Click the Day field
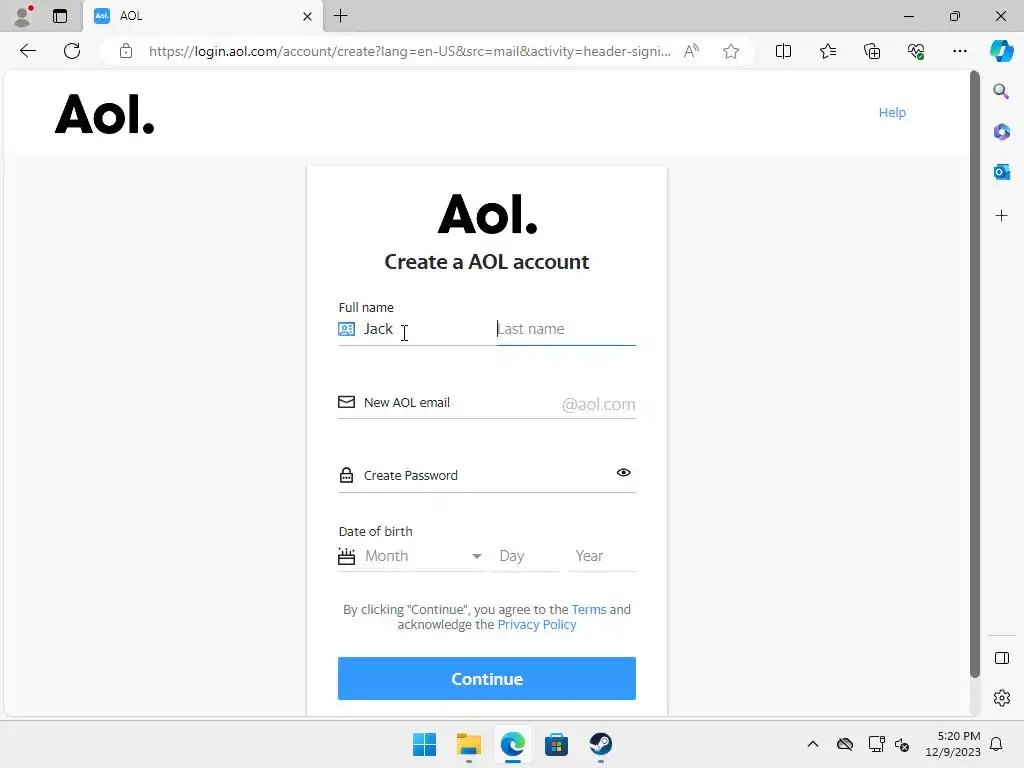Viewport: 1024px width, 768px height. point(525,556)
